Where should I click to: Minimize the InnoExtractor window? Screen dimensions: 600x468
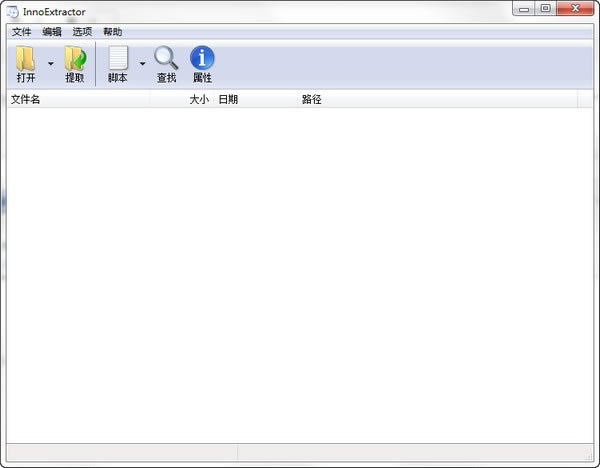coord(524,8)
